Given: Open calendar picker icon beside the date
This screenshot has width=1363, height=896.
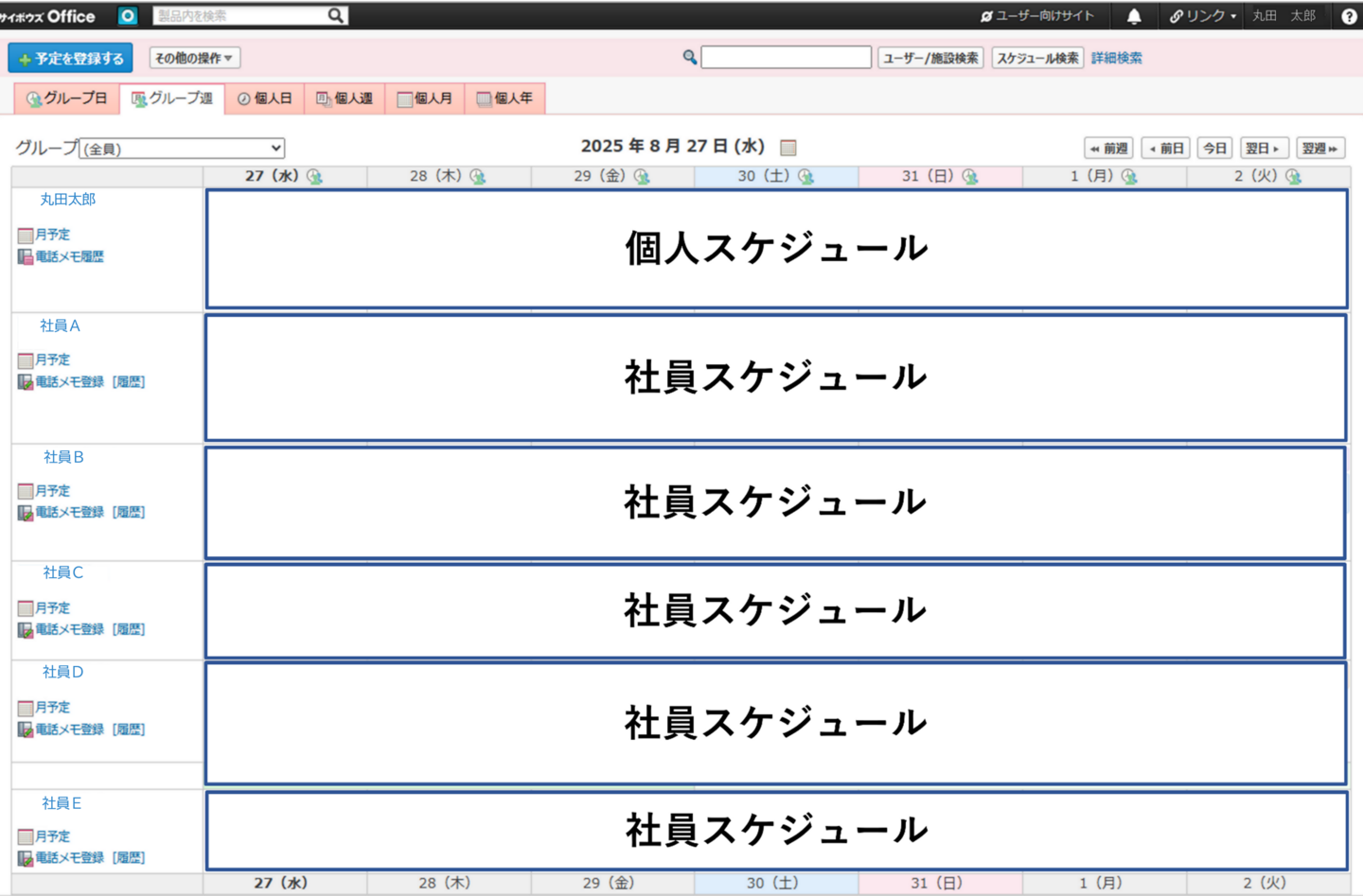Looking at the screenshot, I should click(788, 148).
